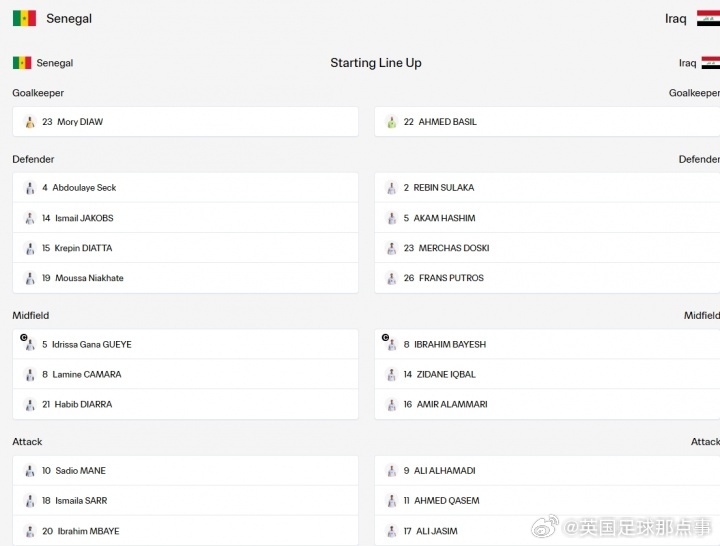Select player name AHMED BASIL
The width and height of the screenshot is (720, 546).
coord(448,122)
